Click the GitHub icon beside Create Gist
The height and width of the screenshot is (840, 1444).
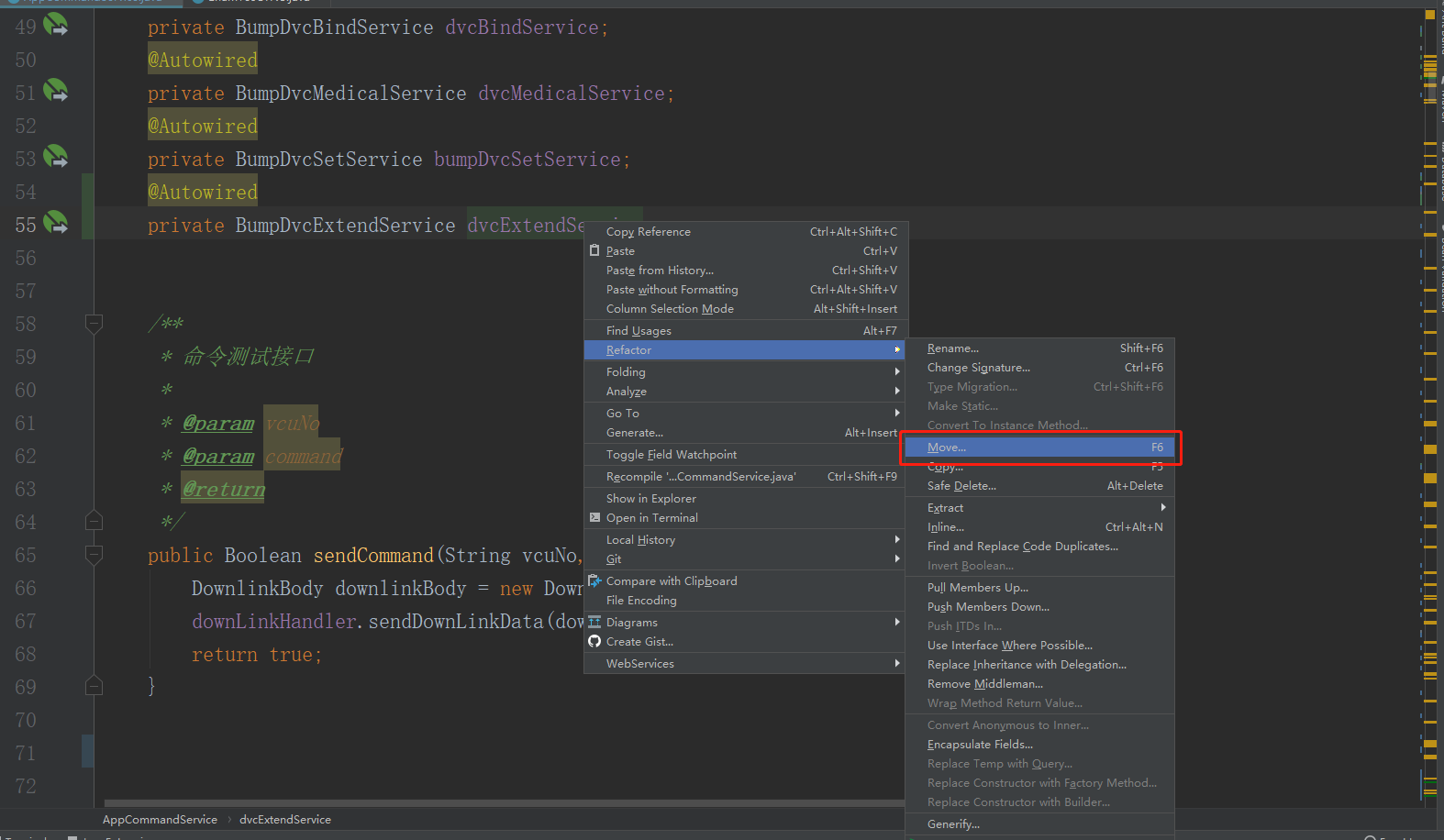(x=594, y=641)
